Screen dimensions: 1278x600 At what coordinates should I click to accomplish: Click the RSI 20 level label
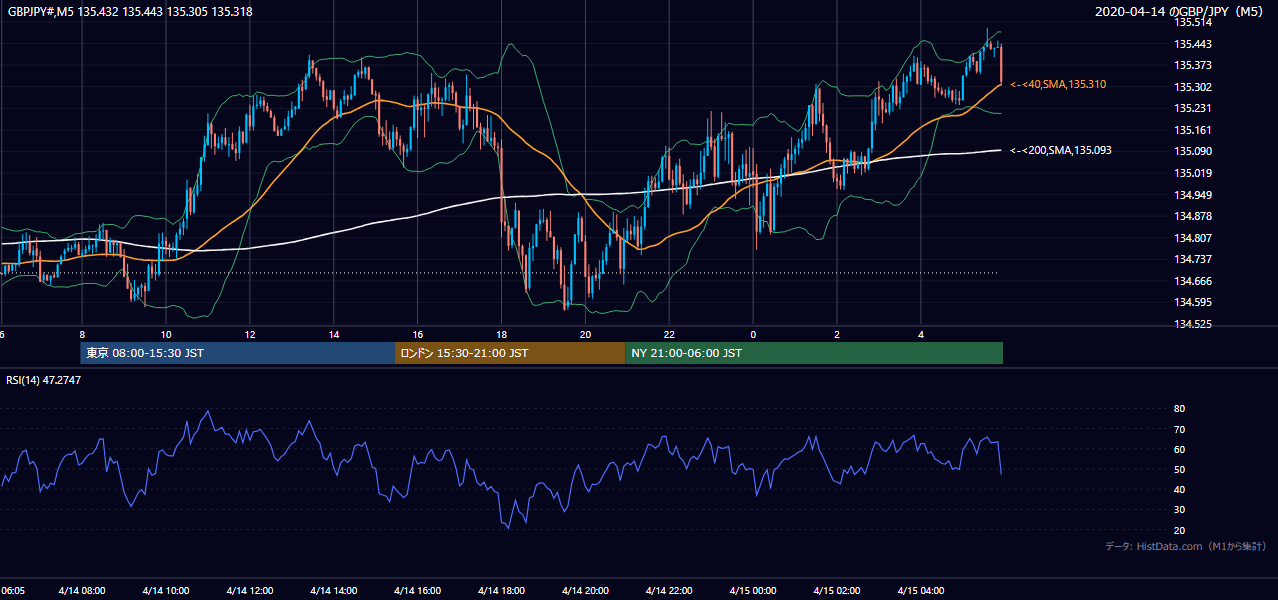[1179, 530]
